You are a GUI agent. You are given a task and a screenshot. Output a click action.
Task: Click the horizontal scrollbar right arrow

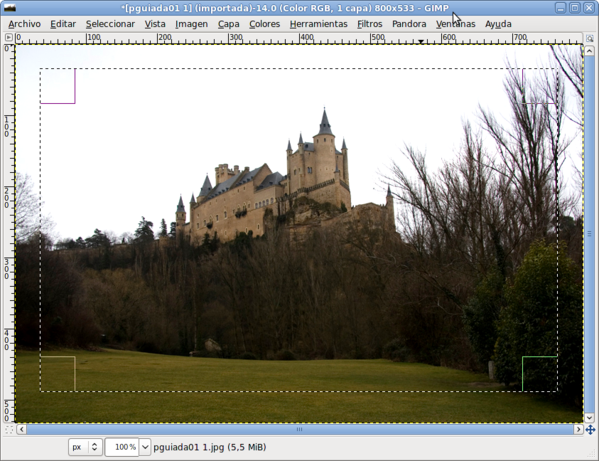578,429
